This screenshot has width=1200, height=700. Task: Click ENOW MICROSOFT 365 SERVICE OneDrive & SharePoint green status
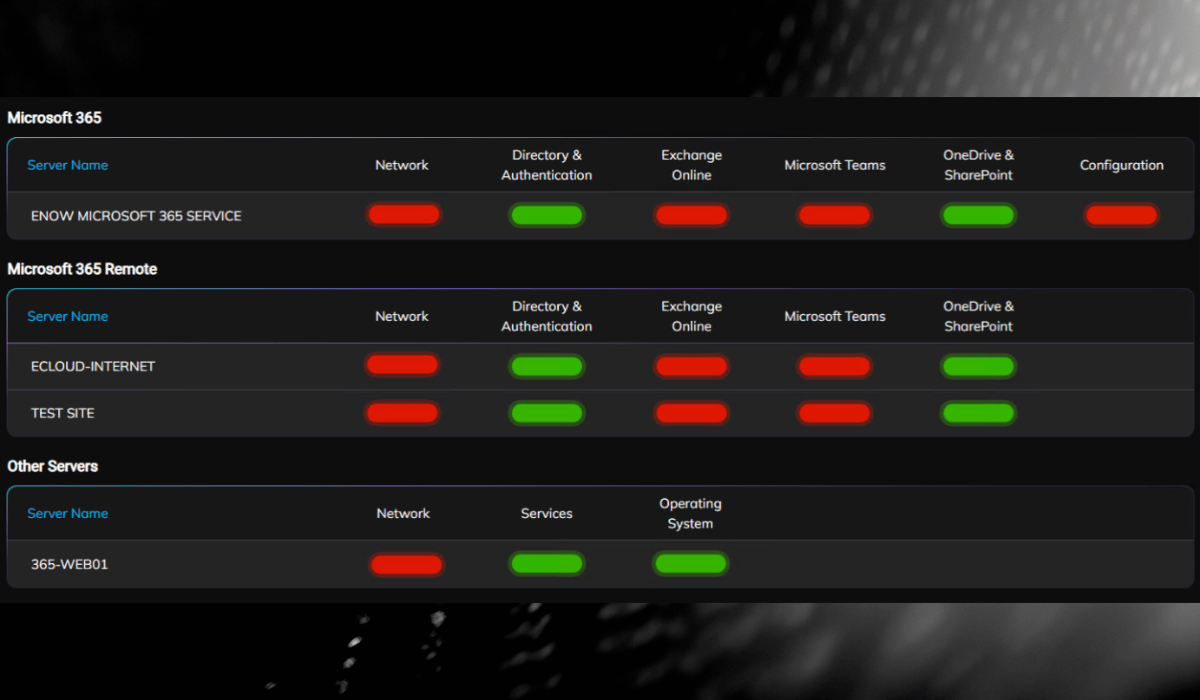click(x=979, y=215)
